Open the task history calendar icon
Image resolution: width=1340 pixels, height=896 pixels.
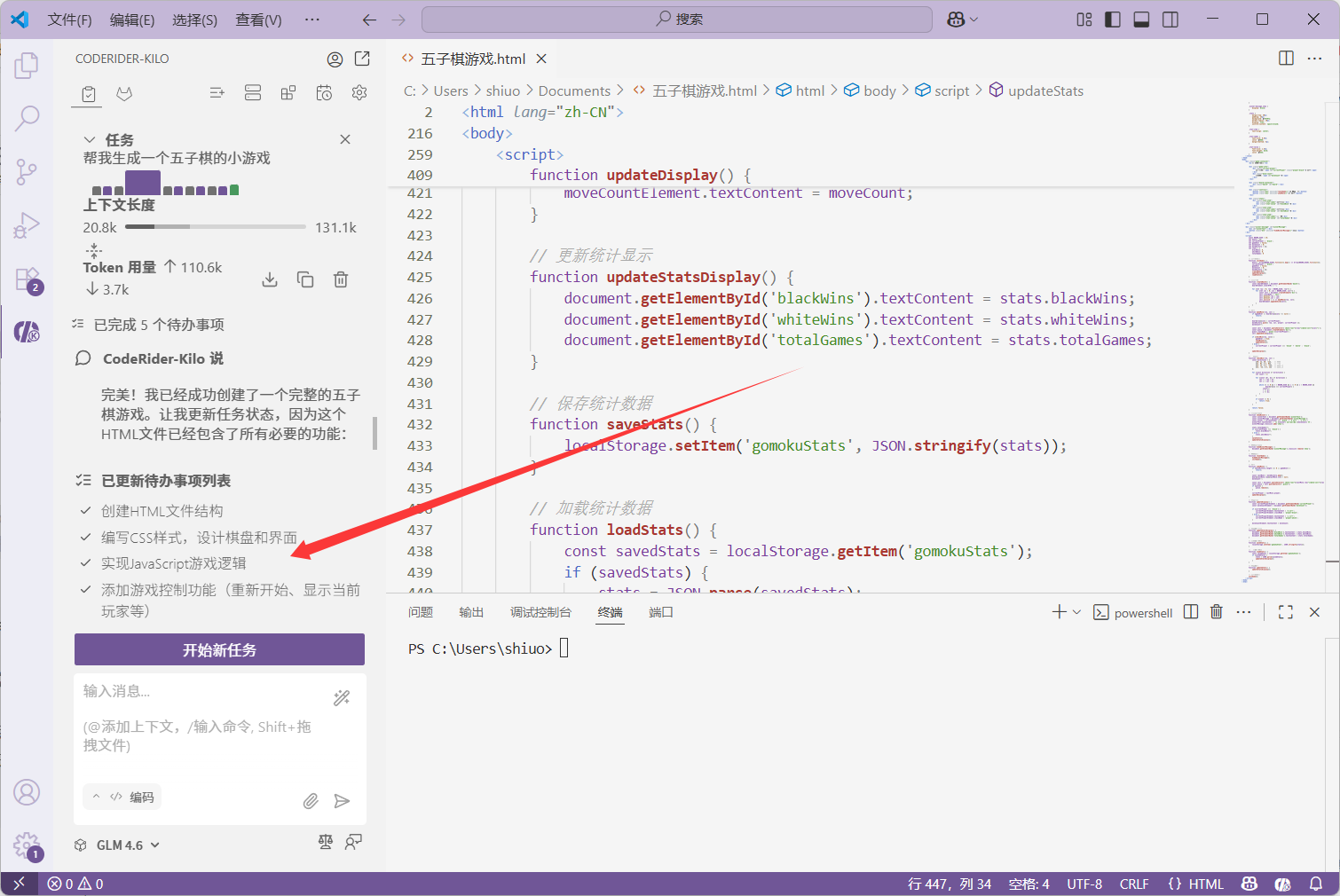click(x=324, y=93)
